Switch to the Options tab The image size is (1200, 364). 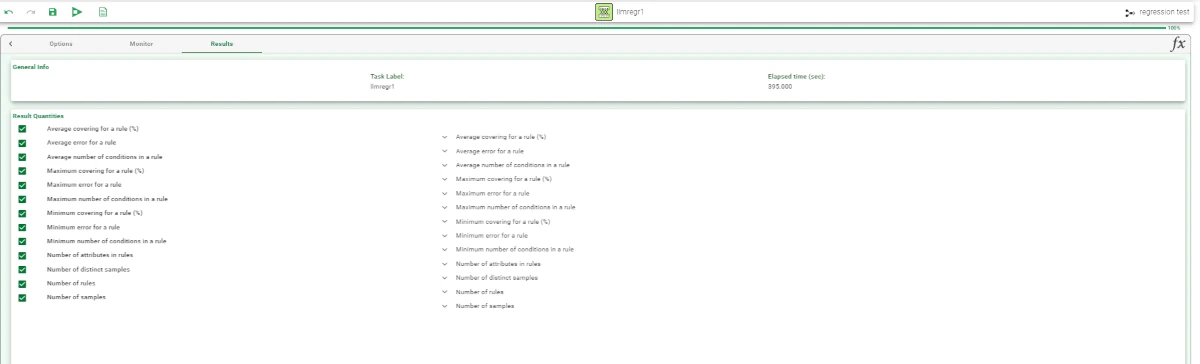(x=61, y=44)
